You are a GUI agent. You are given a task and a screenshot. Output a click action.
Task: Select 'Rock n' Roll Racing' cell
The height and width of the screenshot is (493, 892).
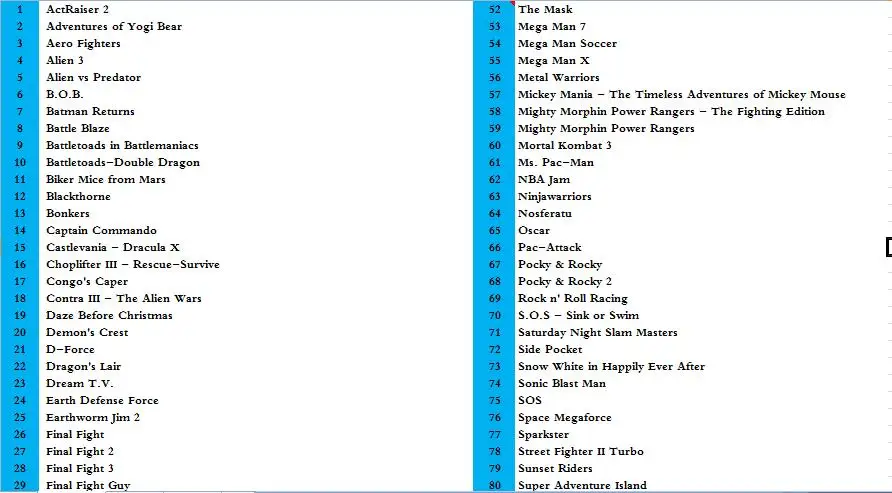[572, 299]
